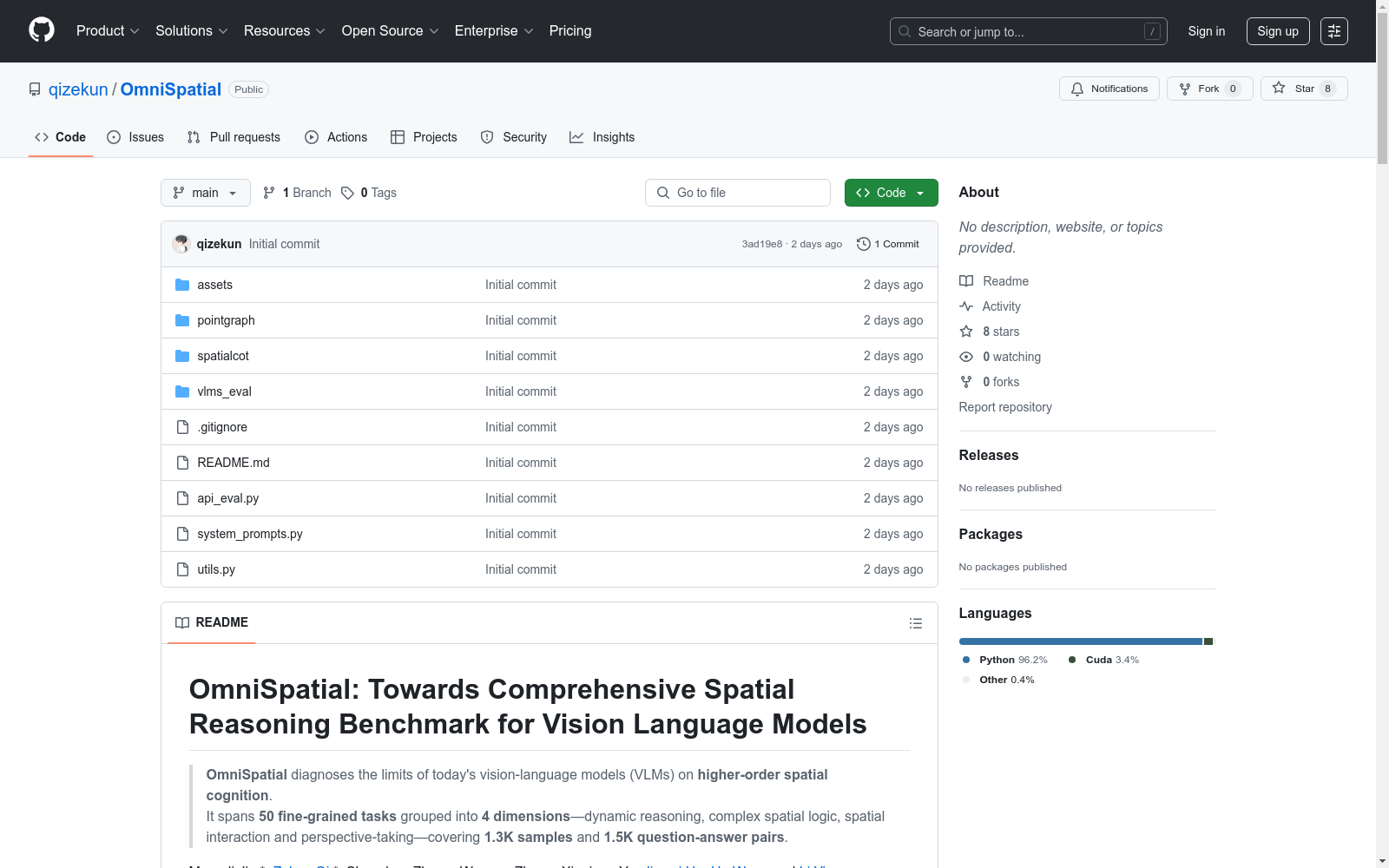1389x868 pixels.
Task: Click the Sign up button
Action: click(x=1278, y=31)
